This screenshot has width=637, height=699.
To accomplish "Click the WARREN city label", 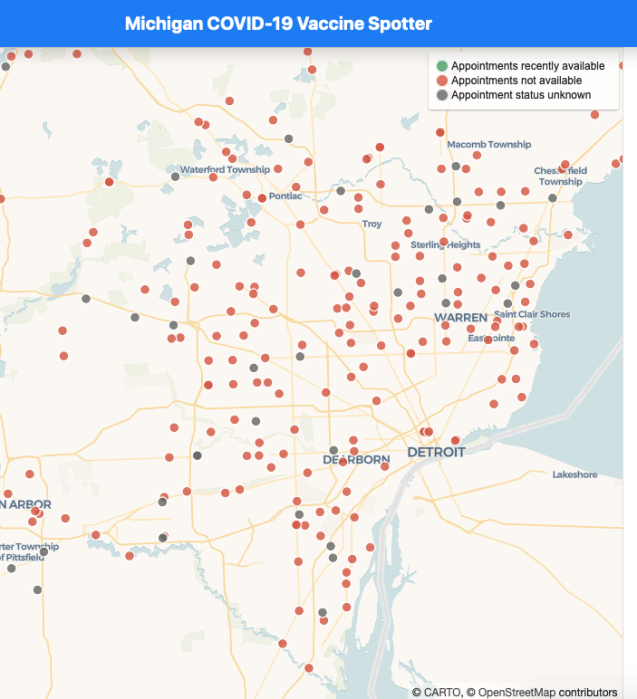I will pos(461,317).
